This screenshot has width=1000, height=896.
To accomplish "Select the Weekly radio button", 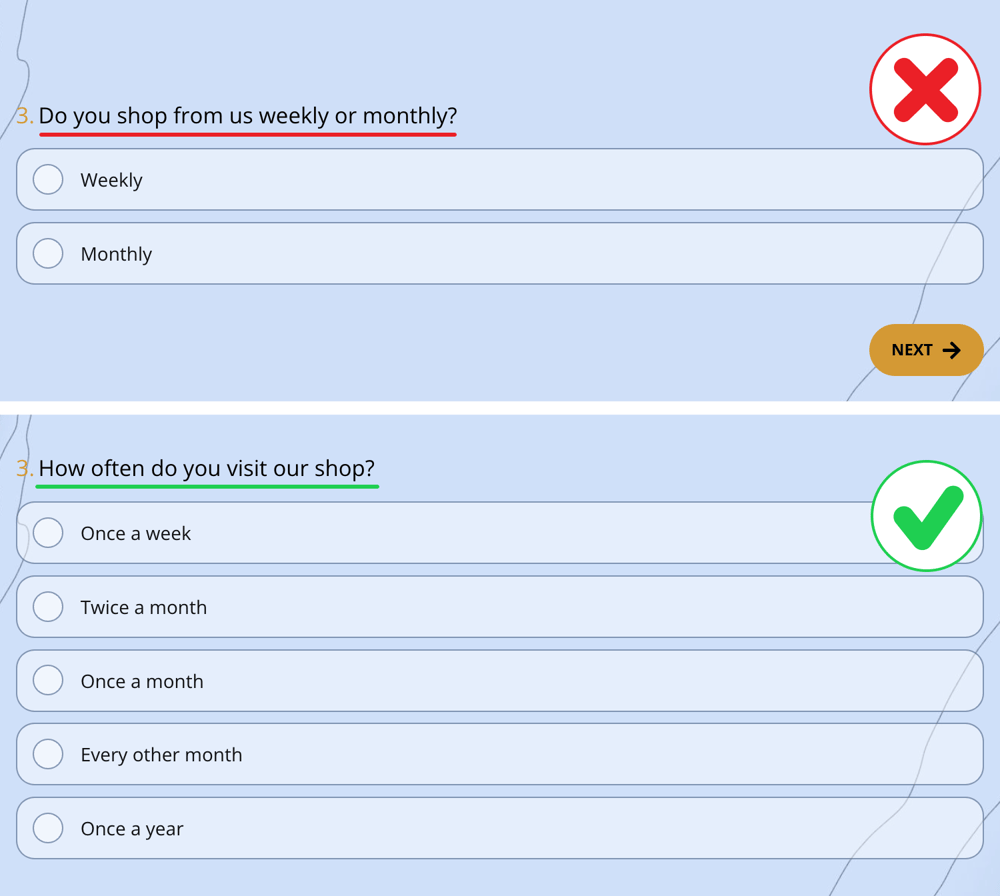I will [47, 179].
